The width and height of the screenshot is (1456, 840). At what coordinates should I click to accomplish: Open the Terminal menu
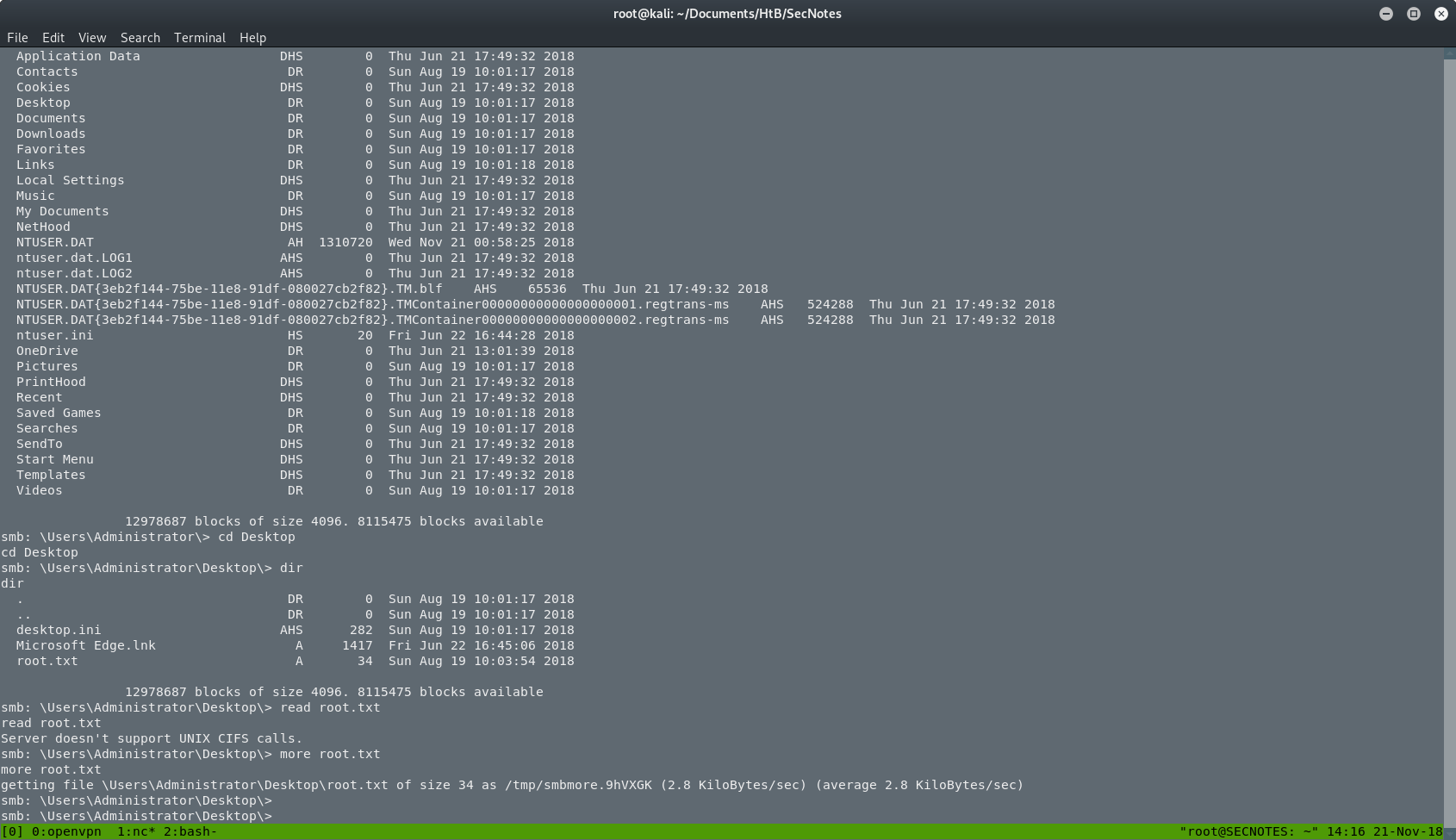pos(199,37)
